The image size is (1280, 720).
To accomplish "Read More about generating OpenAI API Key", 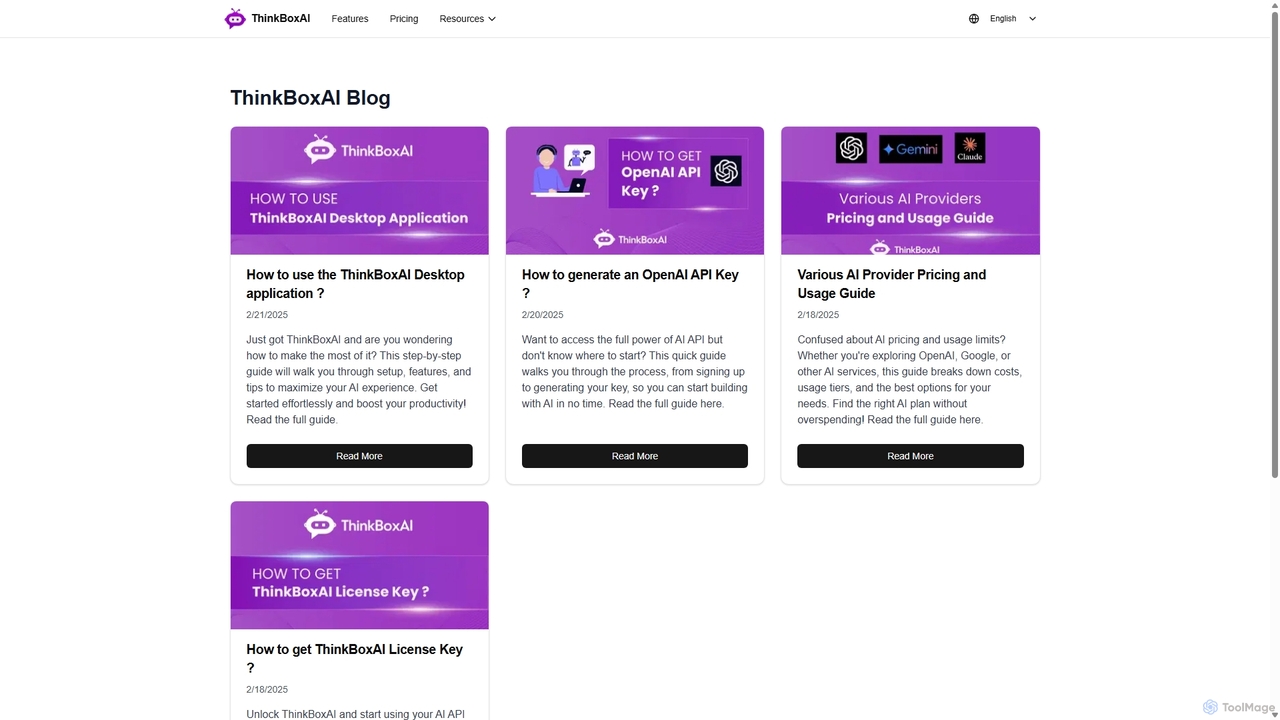I will (x=635, y=456).
